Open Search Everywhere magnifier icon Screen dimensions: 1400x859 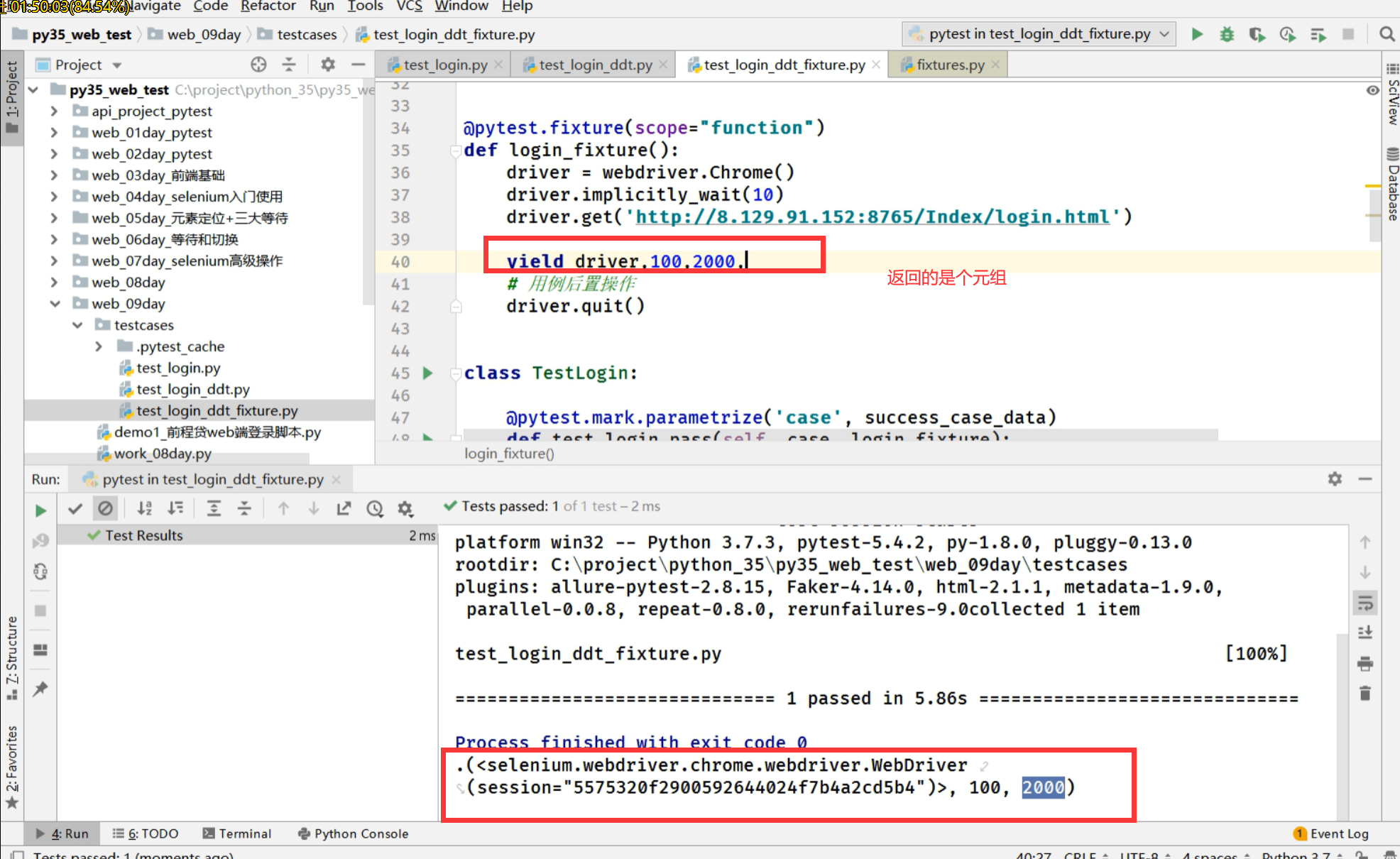click(1386, 34)
